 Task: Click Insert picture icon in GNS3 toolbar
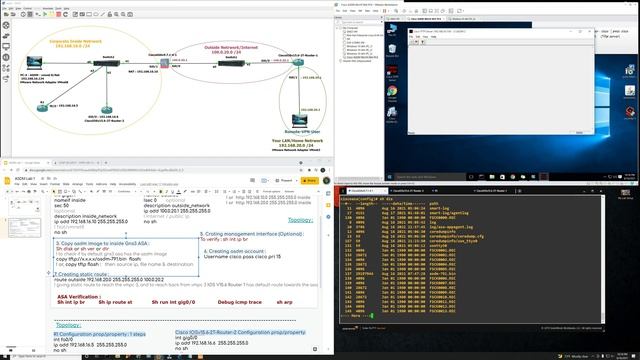click(82, 14)
